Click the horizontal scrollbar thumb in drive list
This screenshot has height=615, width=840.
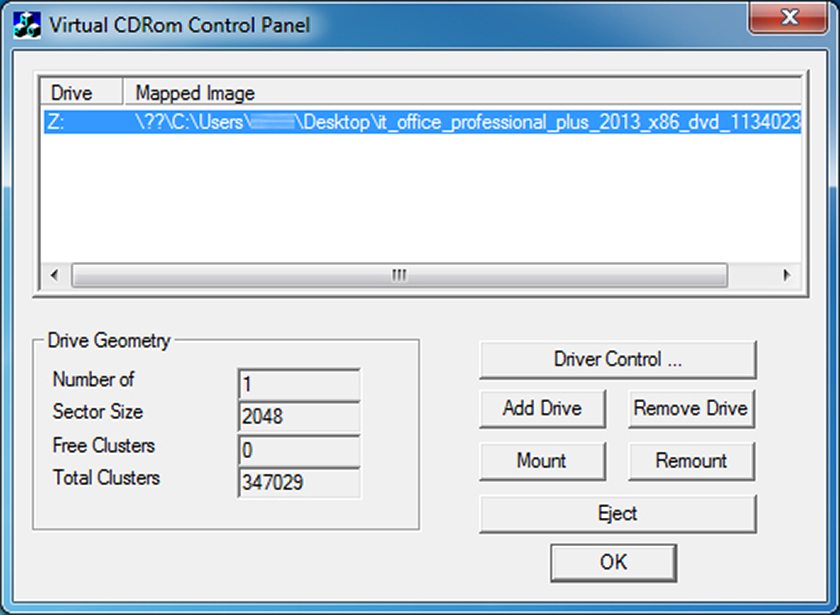pos(399,275)
